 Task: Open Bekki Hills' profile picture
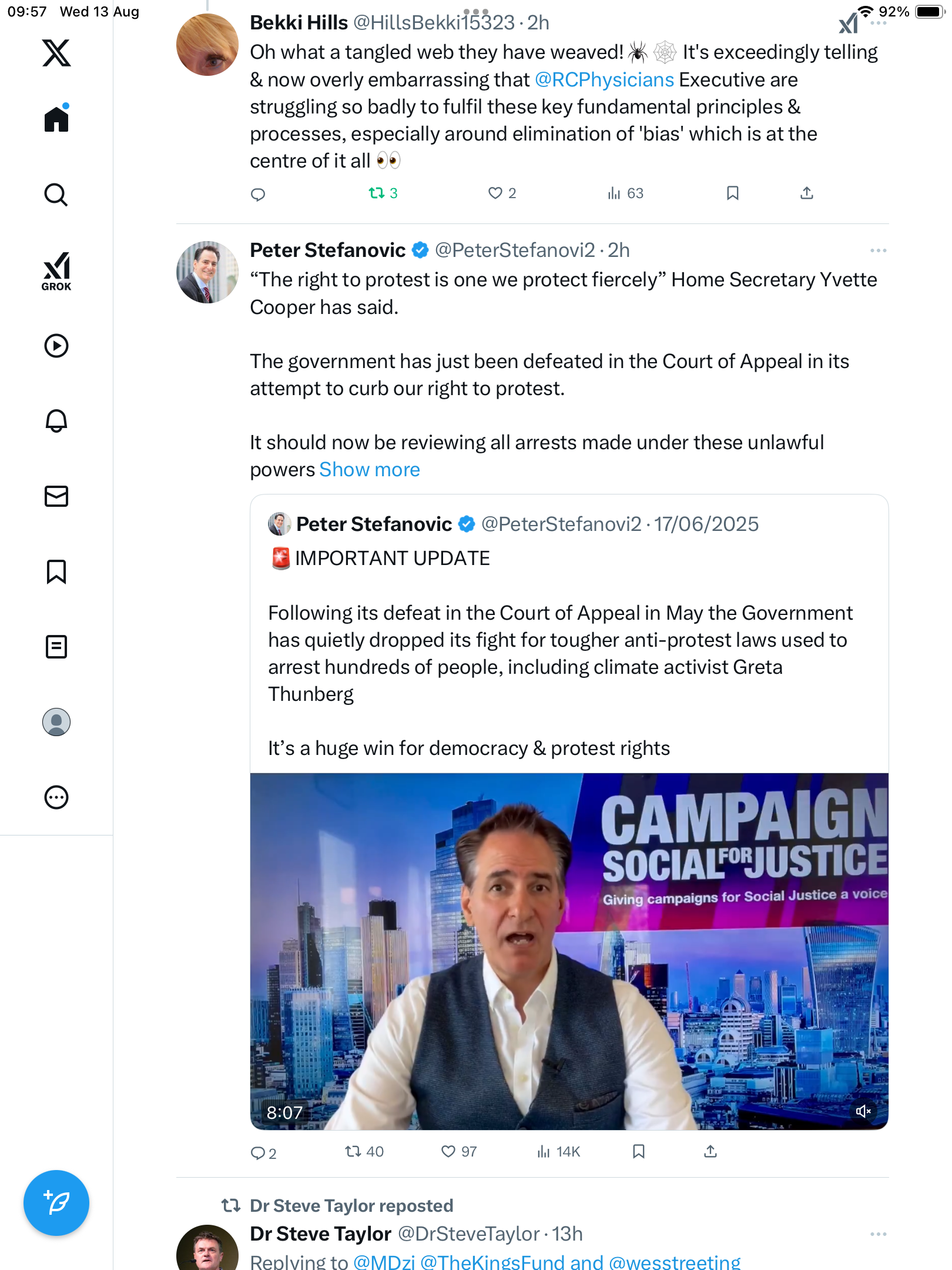point(207,45)
